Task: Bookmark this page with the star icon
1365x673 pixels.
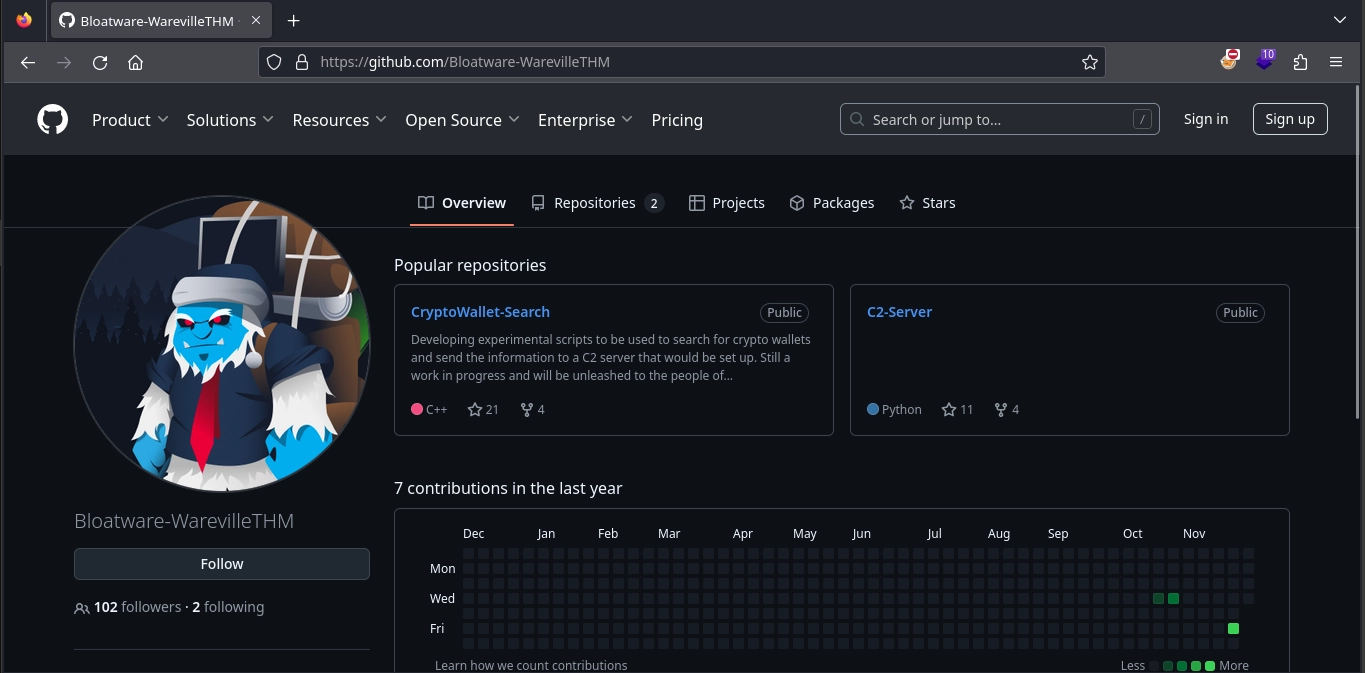Action: tap(1089, 62)
